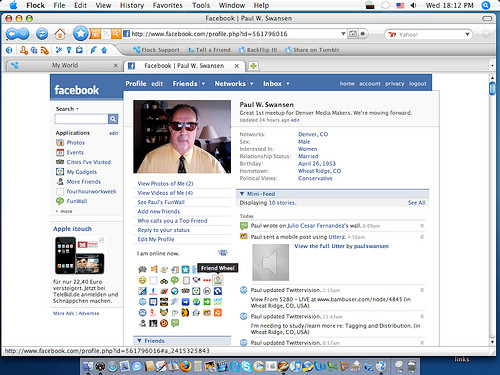
Task: Click the privacy link
Action: click(395, 84)
